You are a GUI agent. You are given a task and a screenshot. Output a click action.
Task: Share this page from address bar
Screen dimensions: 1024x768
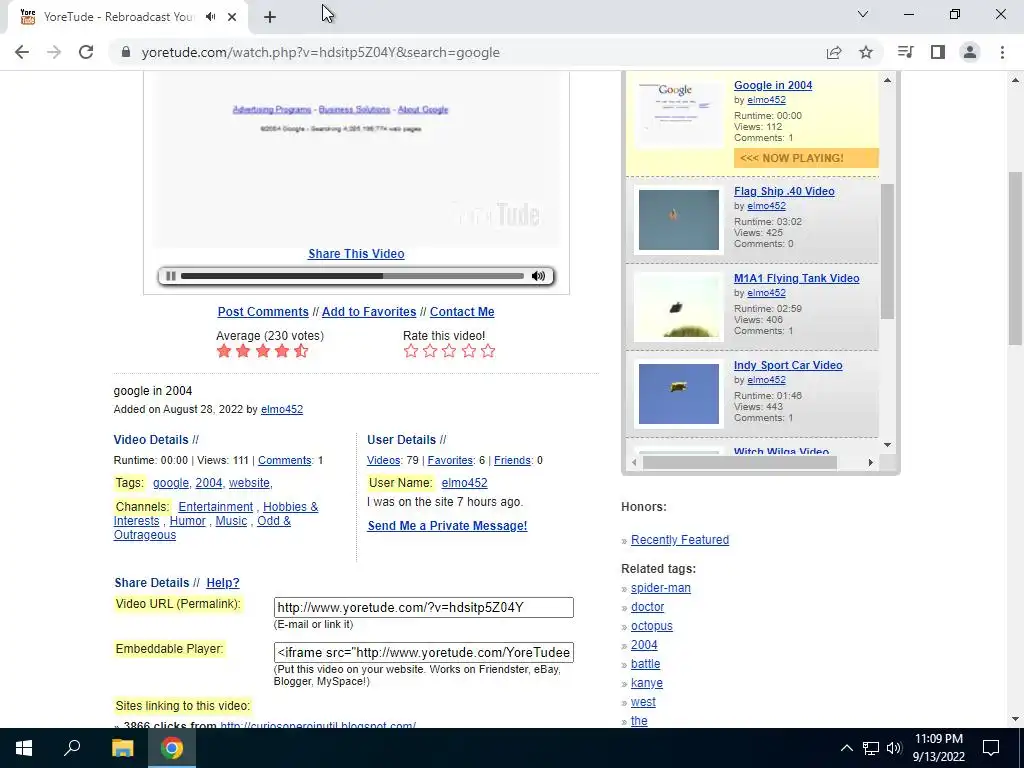coord(834,52)
